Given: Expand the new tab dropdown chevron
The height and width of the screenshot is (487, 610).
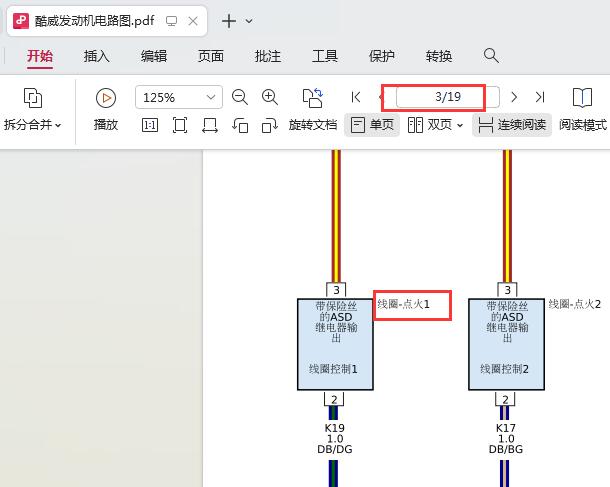Looking at the screenshot, I should (249, 21).
